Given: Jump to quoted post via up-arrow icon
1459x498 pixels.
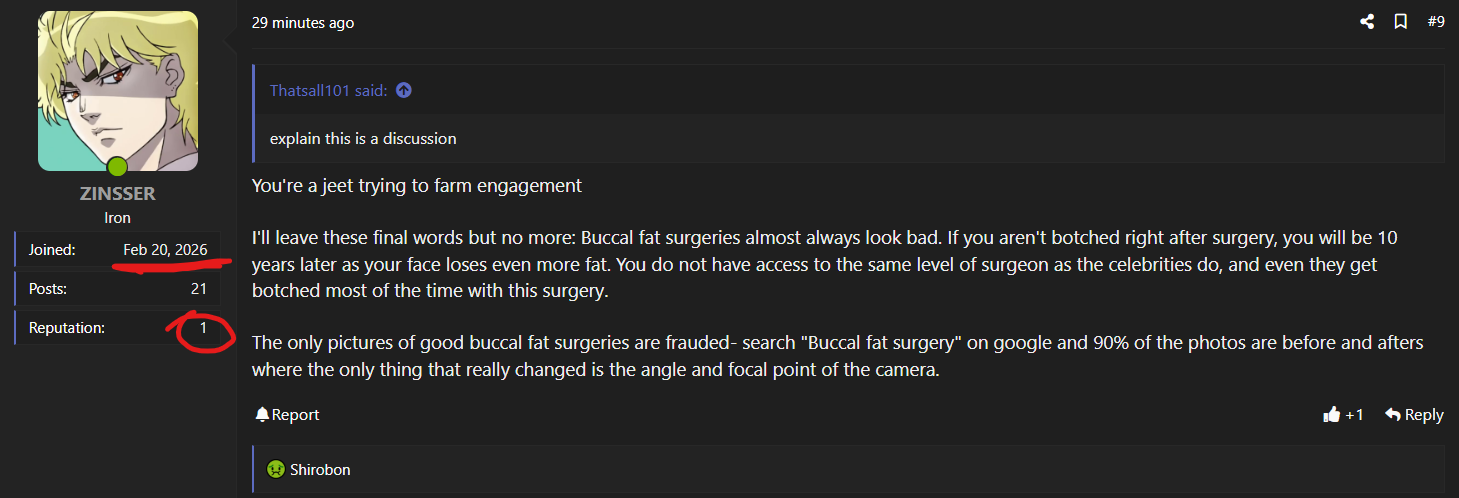Looking at the screenshot, I should pos(404,90).
